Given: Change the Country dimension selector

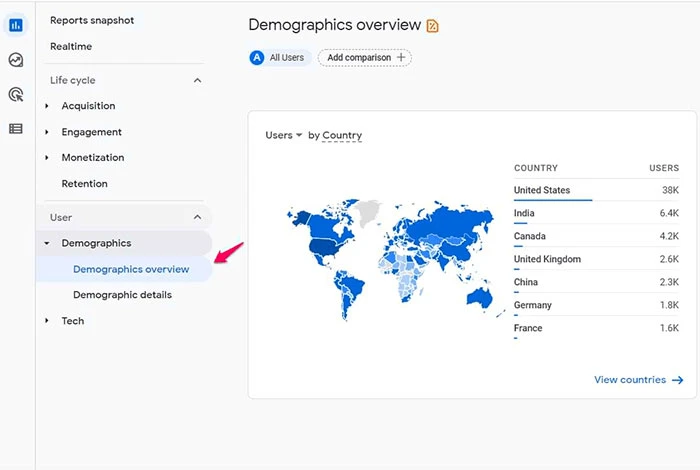Looking at the screenshot, I should (x=342, y=135).
